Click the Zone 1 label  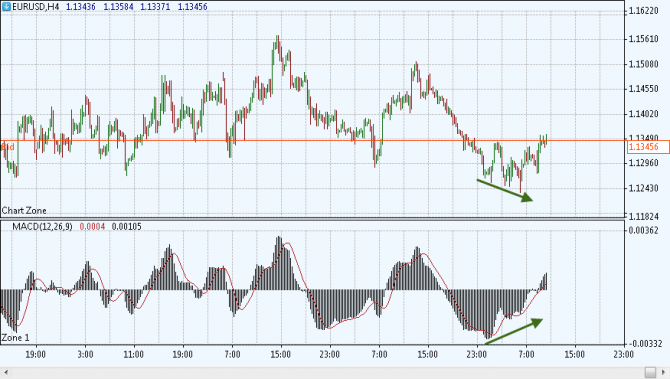coord(15,338)
